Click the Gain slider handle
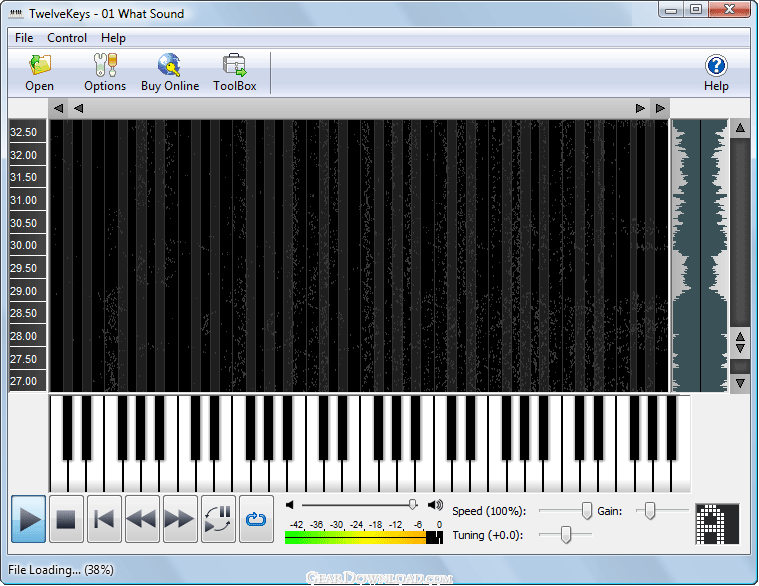 click(x=650, y=511)
